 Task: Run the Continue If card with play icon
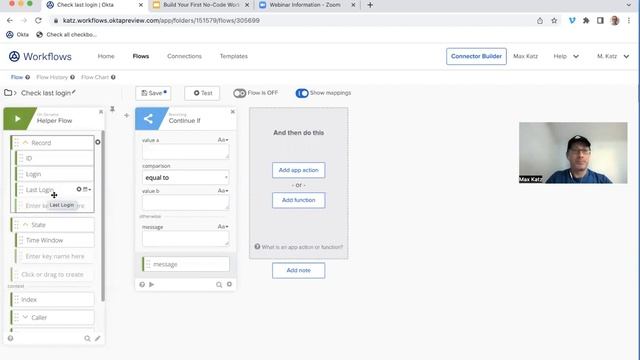(152, 284)
